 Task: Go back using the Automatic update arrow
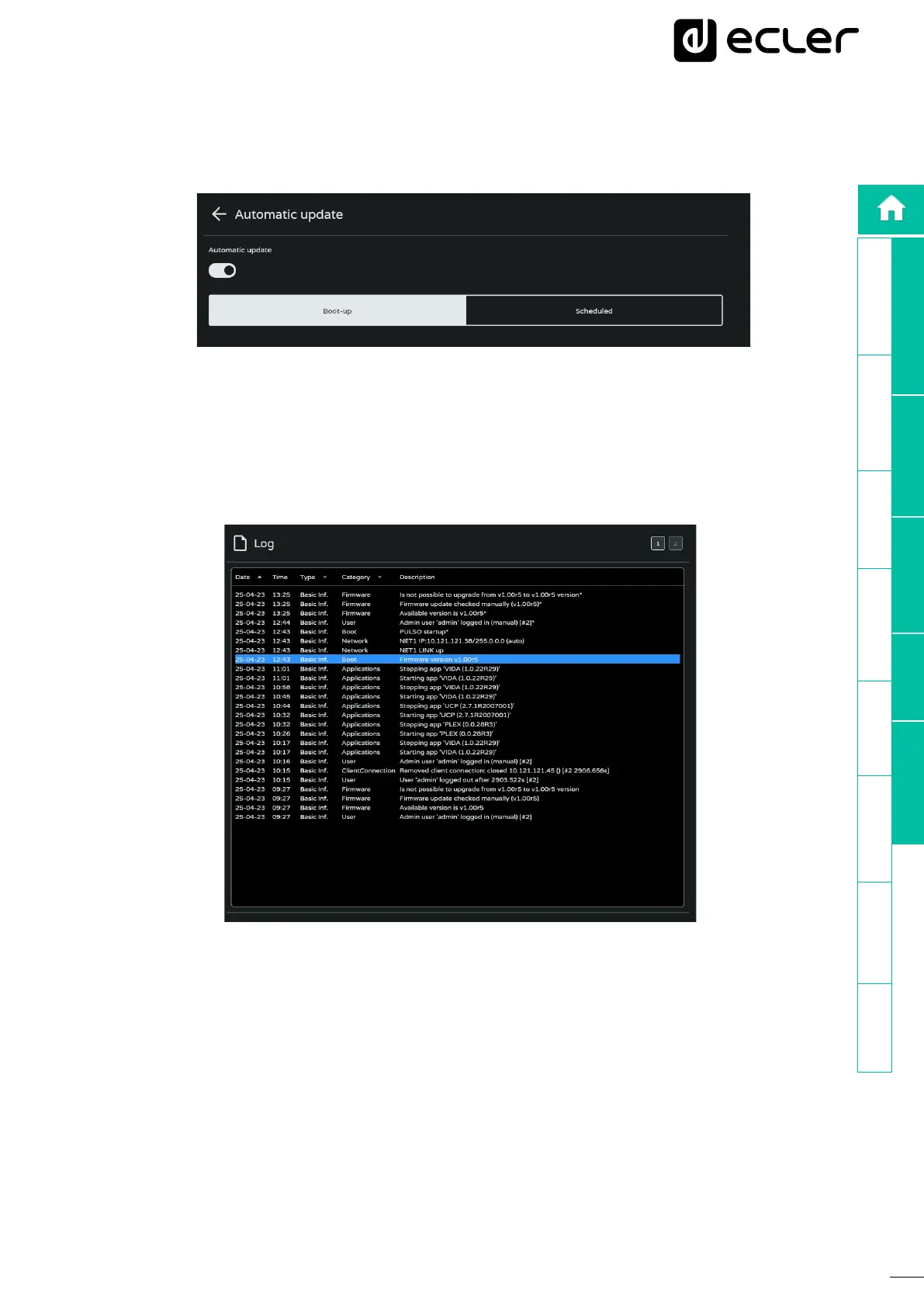[x=219, y=214]
